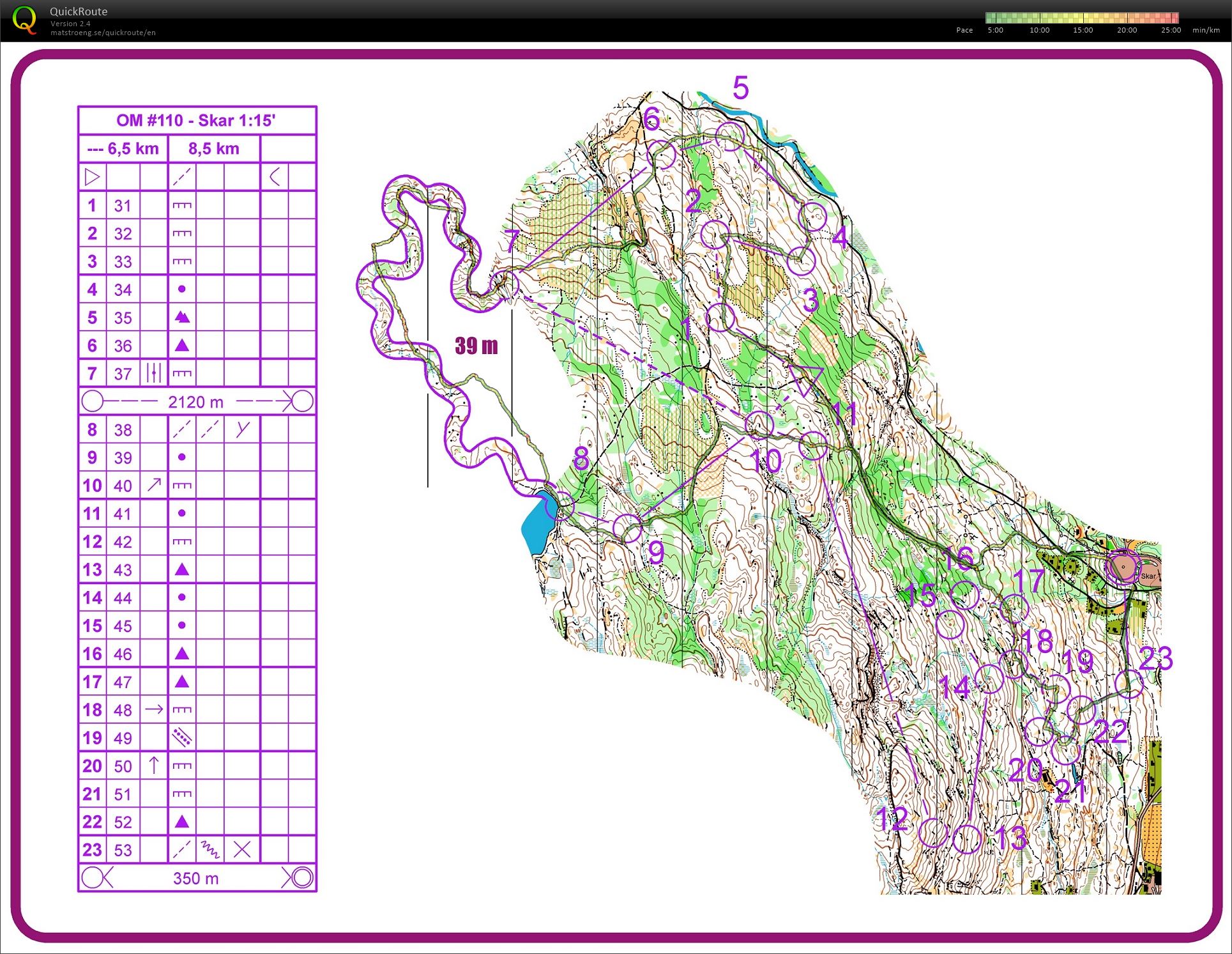Click the triangle symbol in control 6 row
This screenshot has height=954, width=1232.
(182, 346)
